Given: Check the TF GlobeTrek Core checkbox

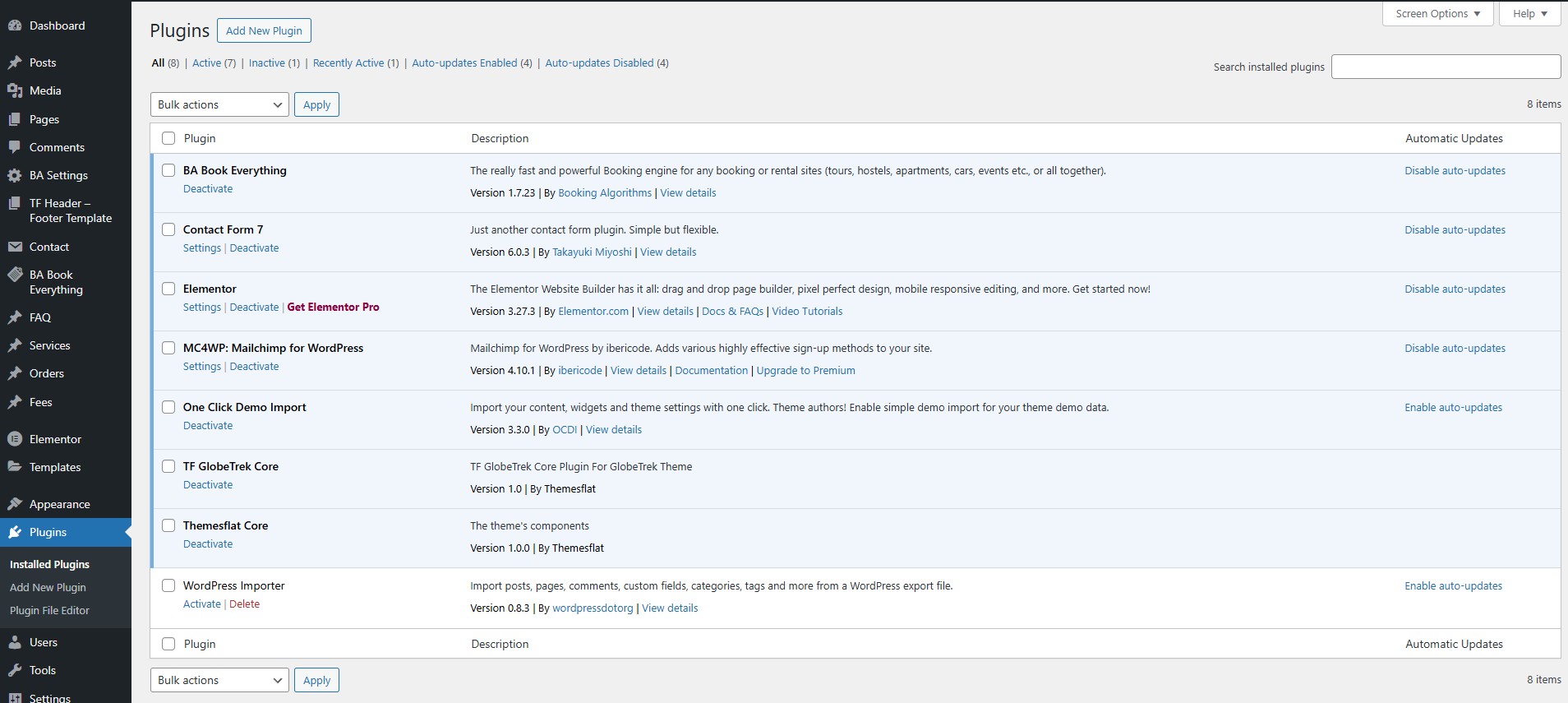Looking at the screenshot, I should (168, 466).
